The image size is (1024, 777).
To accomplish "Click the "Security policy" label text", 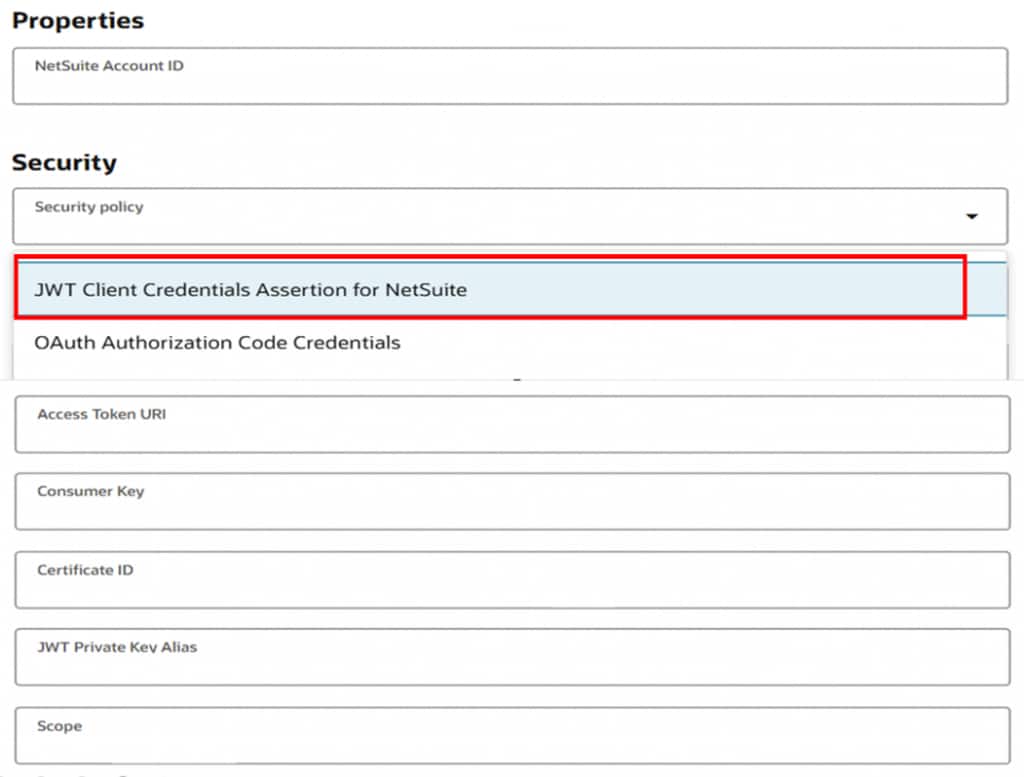I will 89,207.
